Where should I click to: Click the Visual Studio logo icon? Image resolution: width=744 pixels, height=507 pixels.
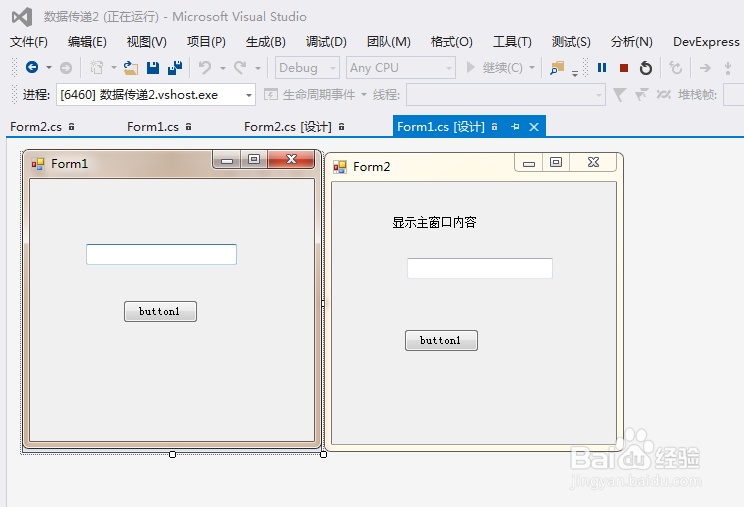pyautogui.click(x=22, y=17)
